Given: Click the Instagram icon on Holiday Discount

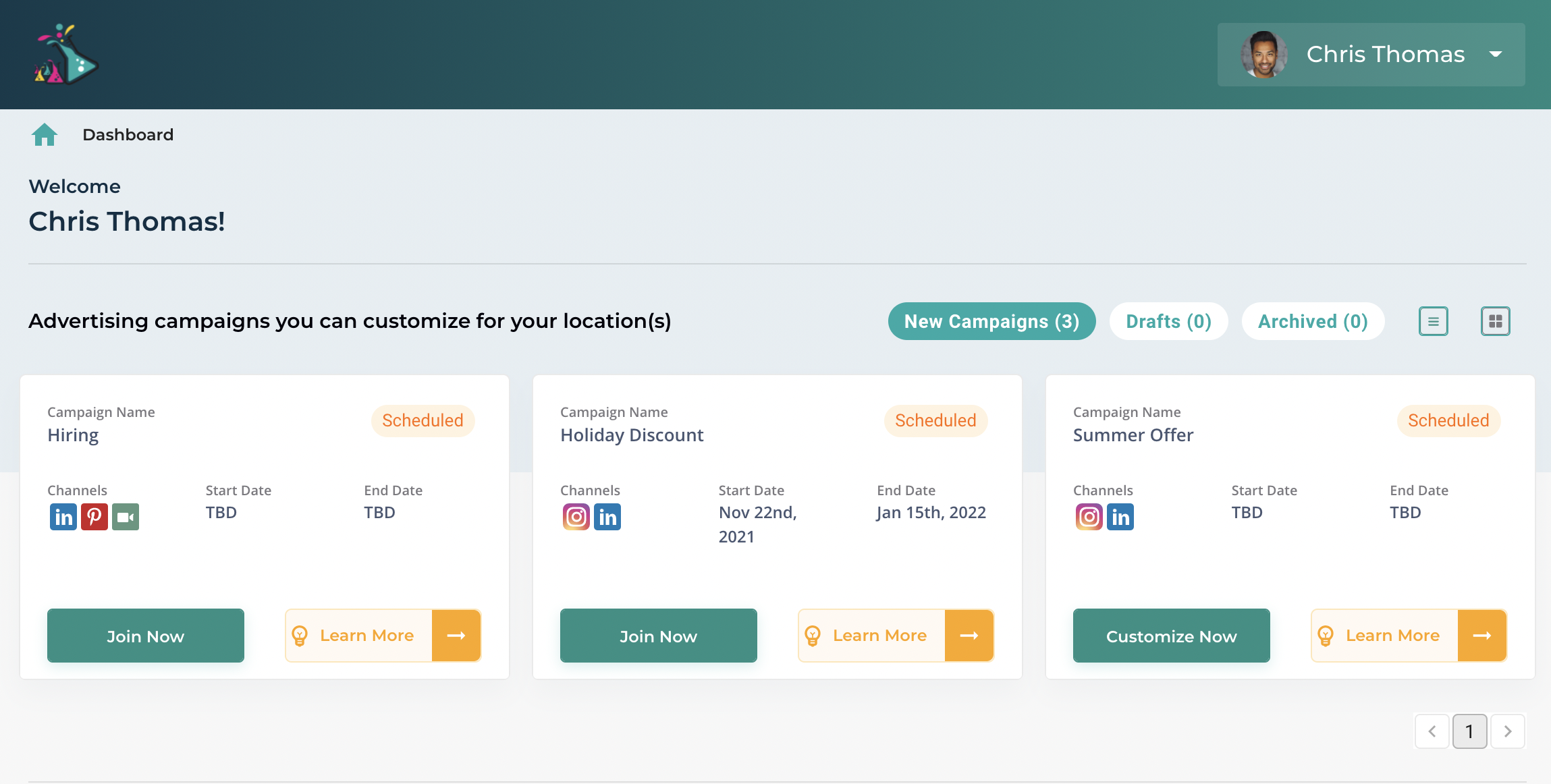Looking at the screenshot, I should [576, 517].
